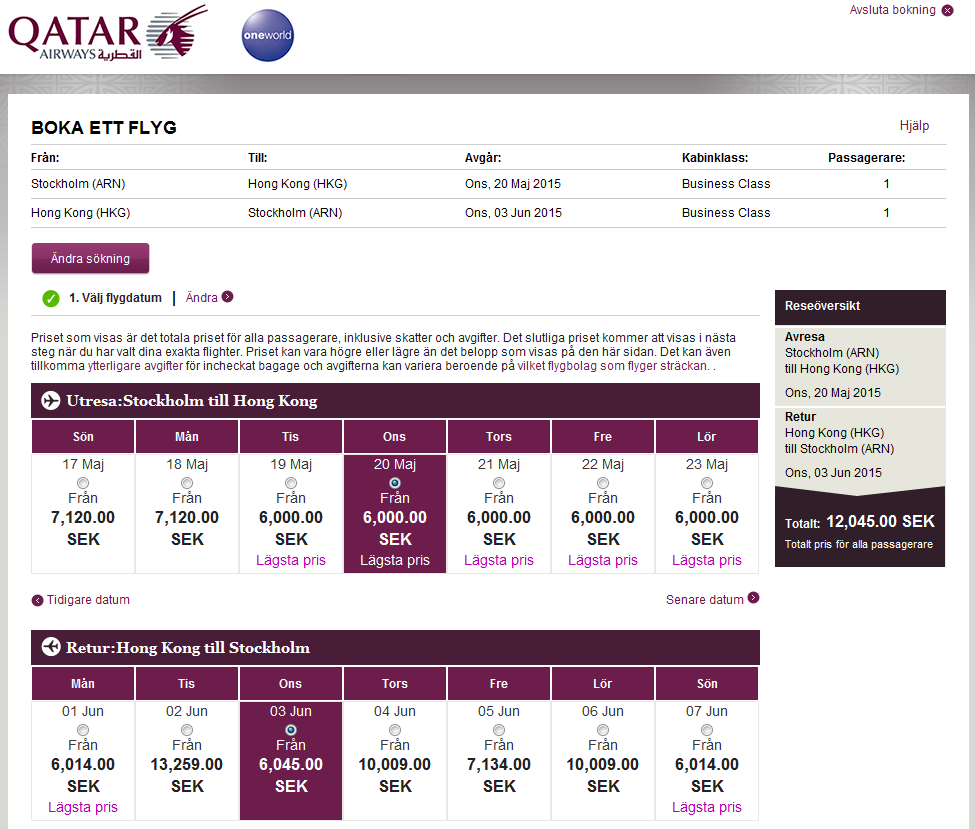Select outbound radio button for 17 Maj
The height and width of the screenshot is (829, 975).
tap(83, 483)
